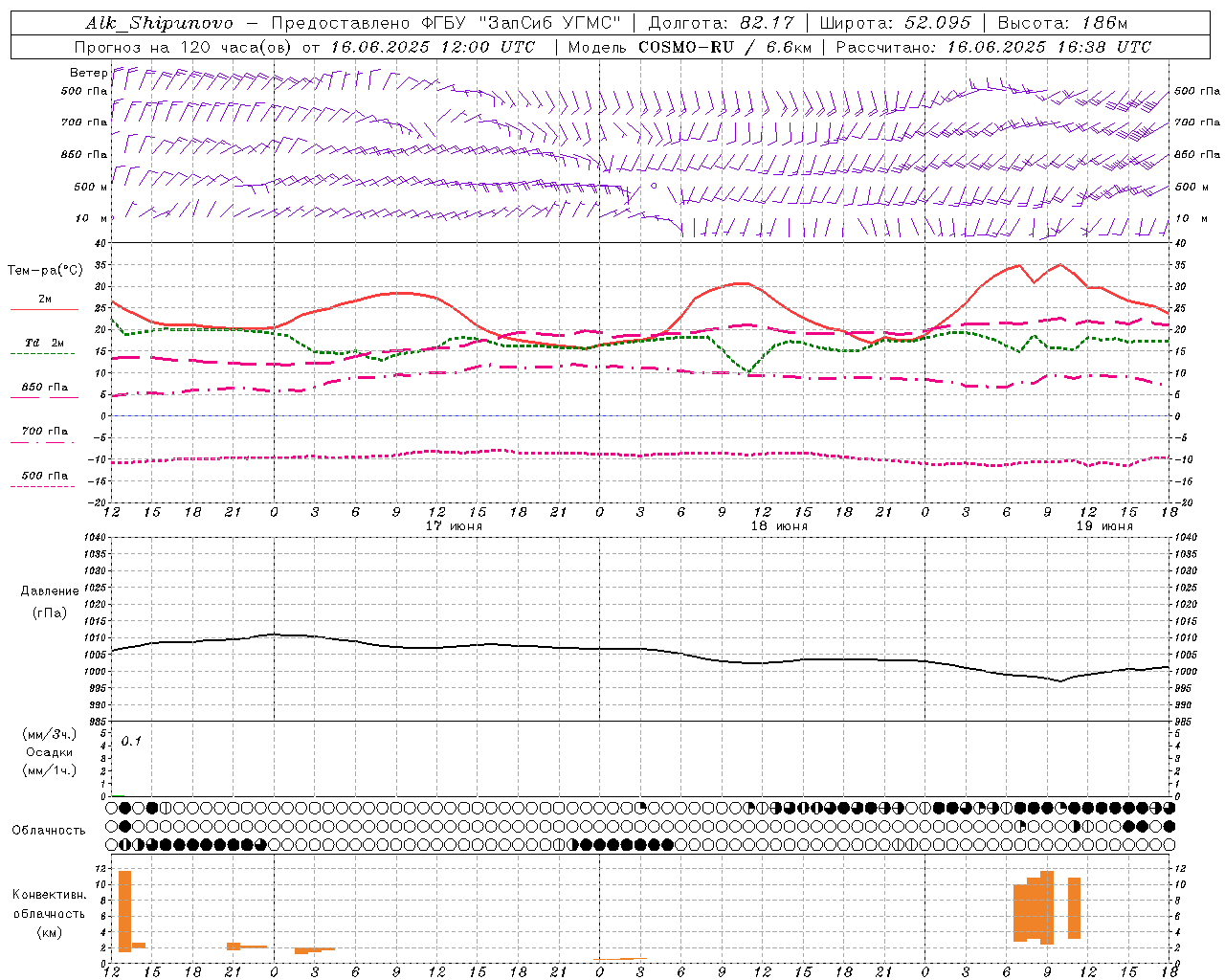The image size is (1225, 980).
Task: Click the 500 м wind level label on left
Action: tap(90, 187)
